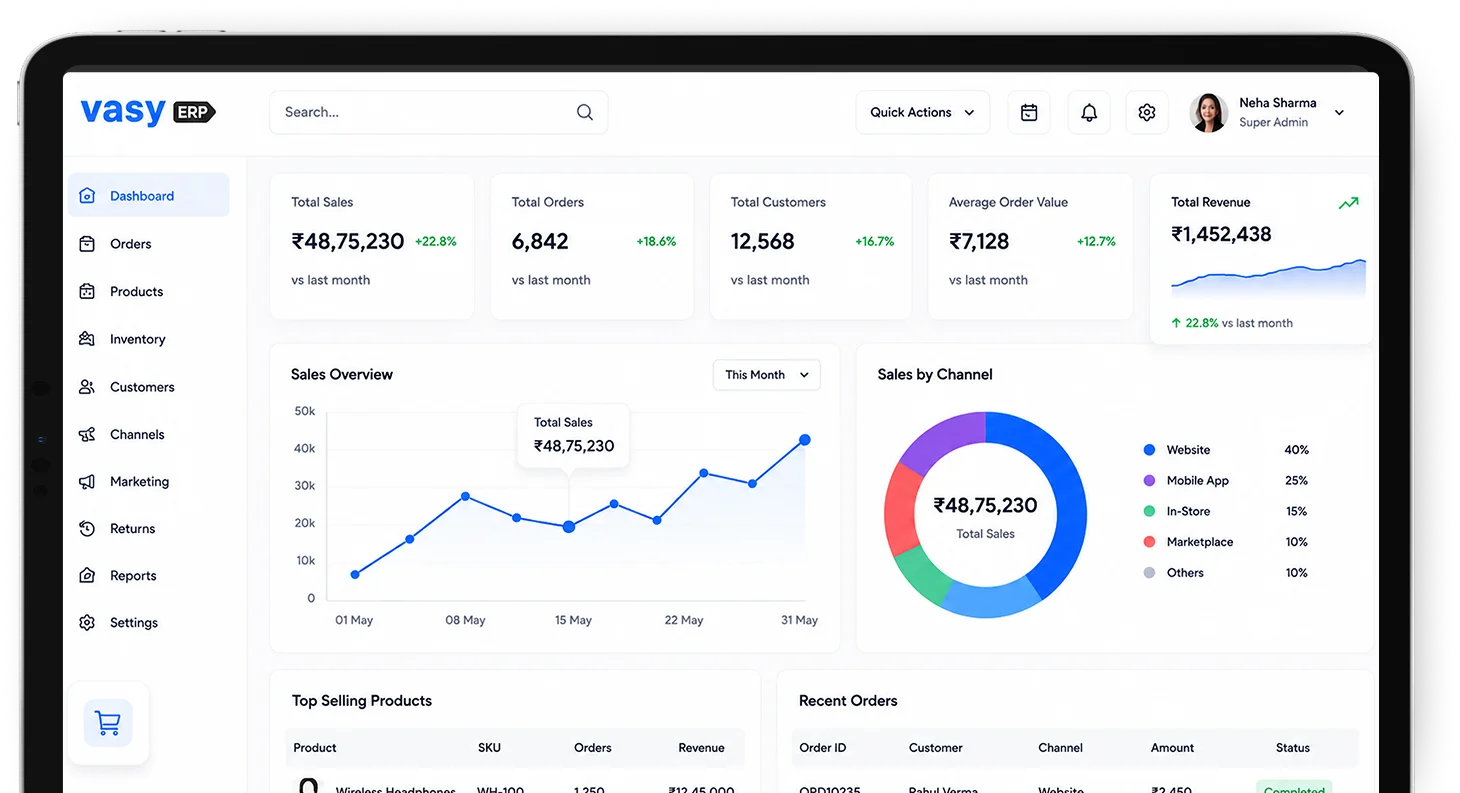Click the Total Orders value 6,842
The width and height of the screenshot is (1460, 793).
(x=540, y=241)
